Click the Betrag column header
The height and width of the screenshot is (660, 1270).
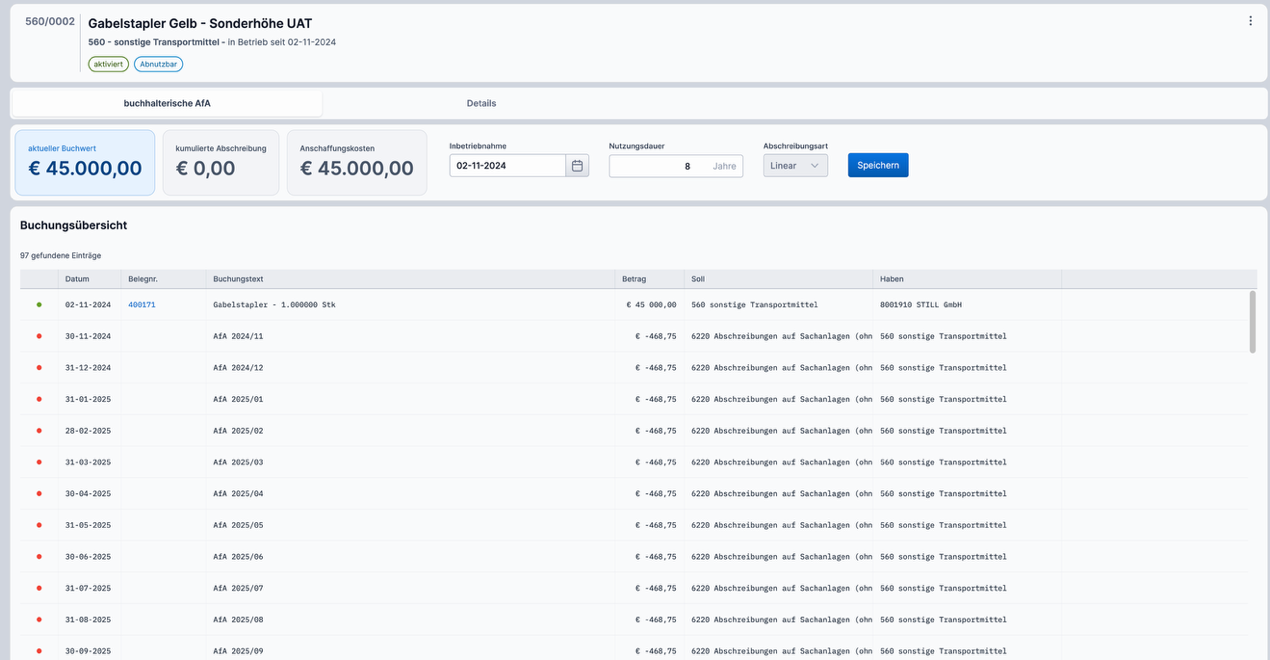point(634,279)
